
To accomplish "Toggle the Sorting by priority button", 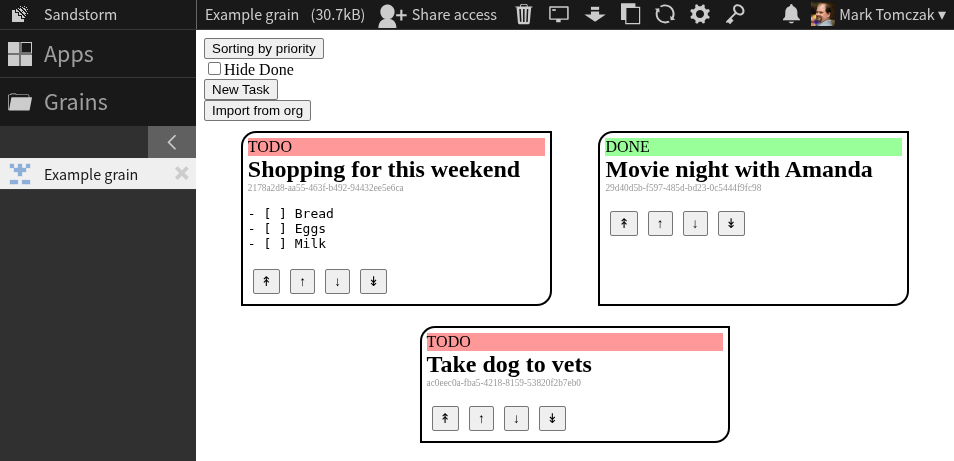I will (264, 48).
